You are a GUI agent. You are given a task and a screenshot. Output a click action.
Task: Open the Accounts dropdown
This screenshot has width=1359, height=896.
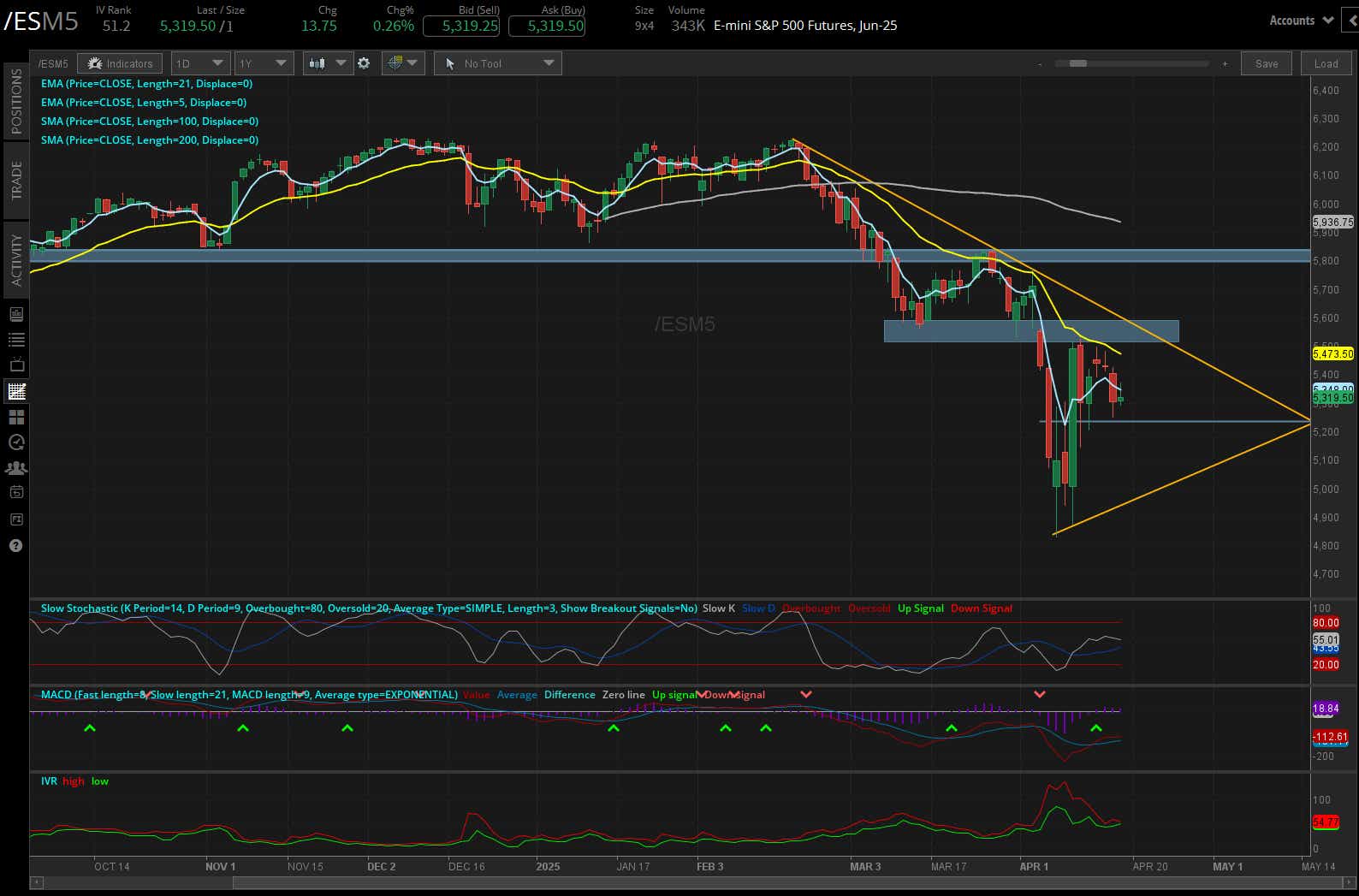(x=1301, y=20)
